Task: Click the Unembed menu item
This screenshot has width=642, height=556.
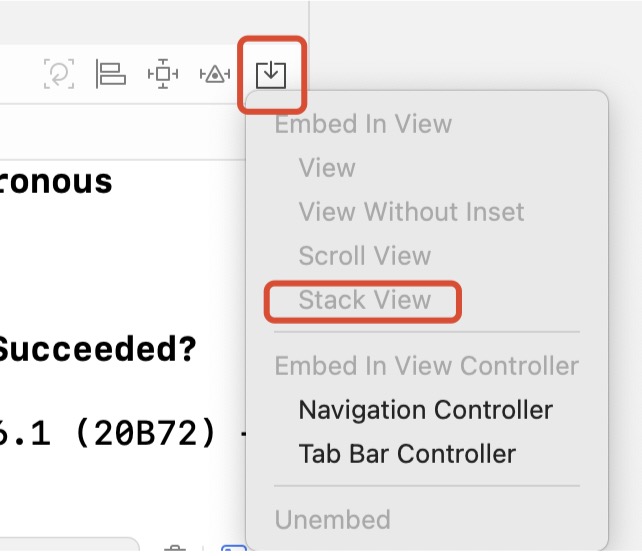Action: click(x=332, y=520)
